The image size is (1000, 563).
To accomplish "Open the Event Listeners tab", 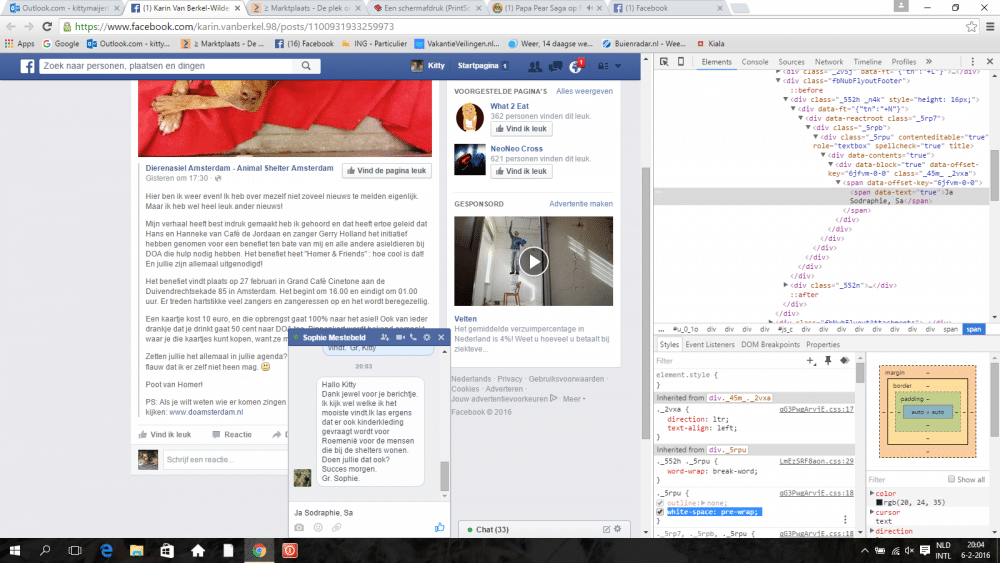I will point(710,344).
